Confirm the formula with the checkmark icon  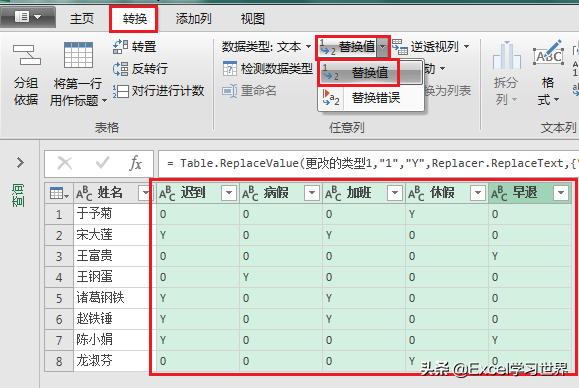[102, 163]
